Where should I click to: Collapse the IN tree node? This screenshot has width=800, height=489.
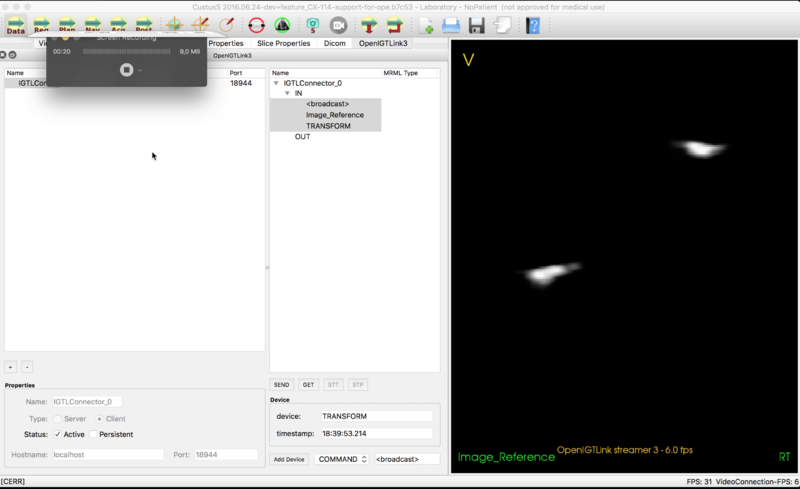[x=287, y=93]
